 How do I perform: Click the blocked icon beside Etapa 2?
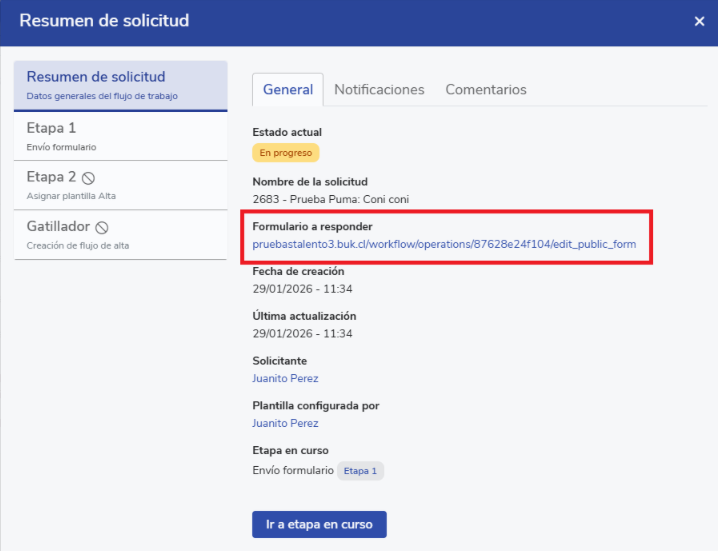(x=88, y=178)
